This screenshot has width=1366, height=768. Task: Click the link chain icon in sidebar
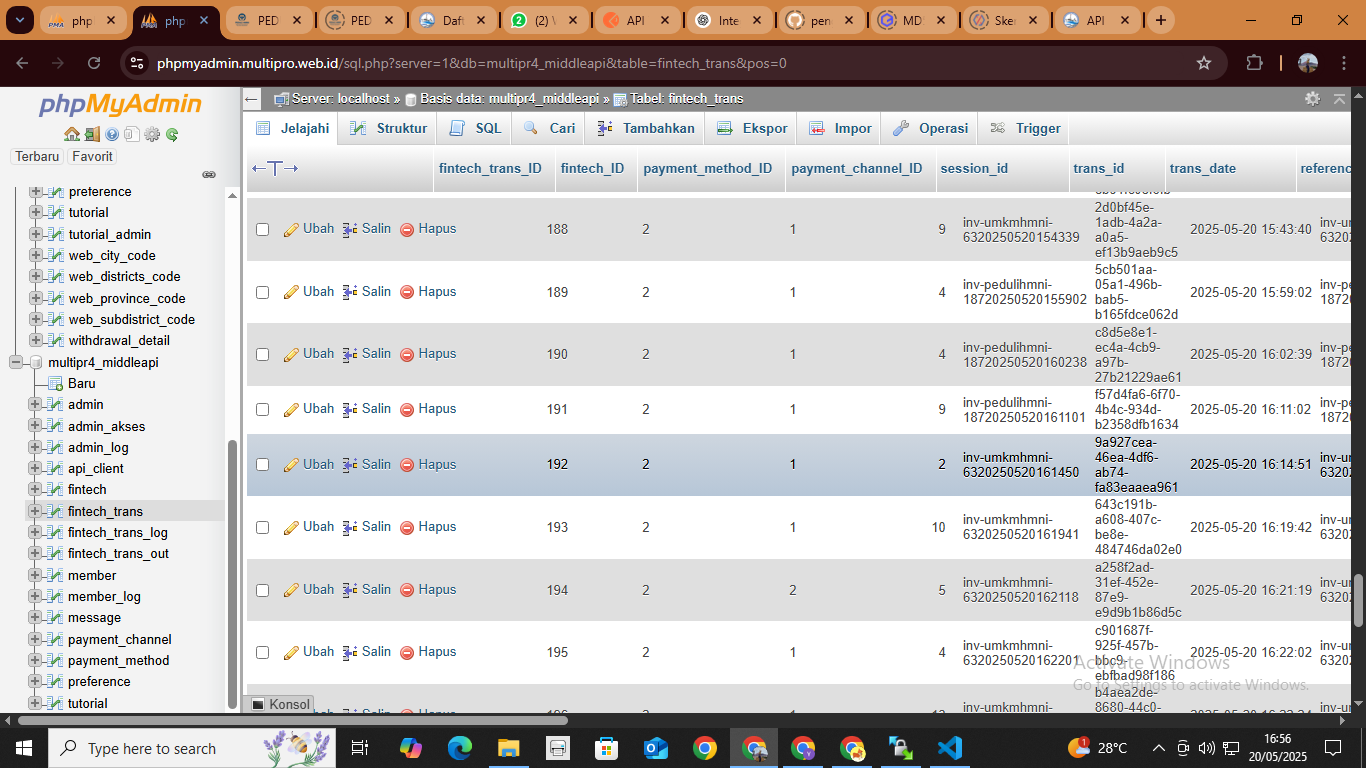tap(209, 174)
